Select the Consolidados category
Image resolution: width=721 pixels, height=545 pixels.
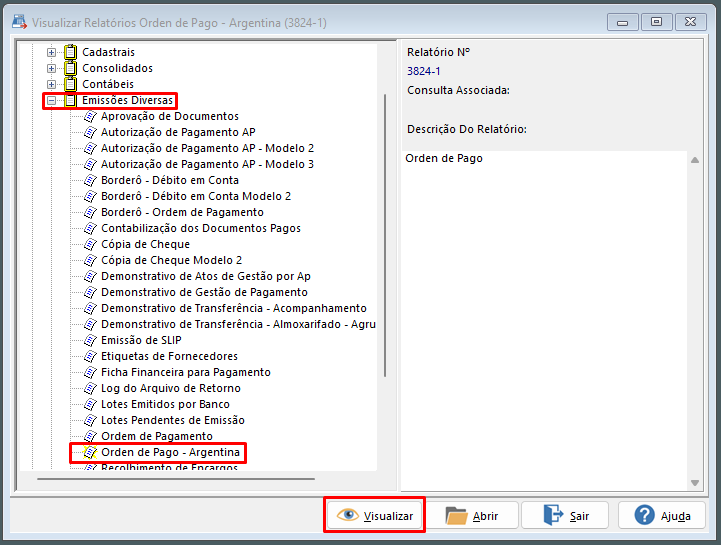coord(117,68)
